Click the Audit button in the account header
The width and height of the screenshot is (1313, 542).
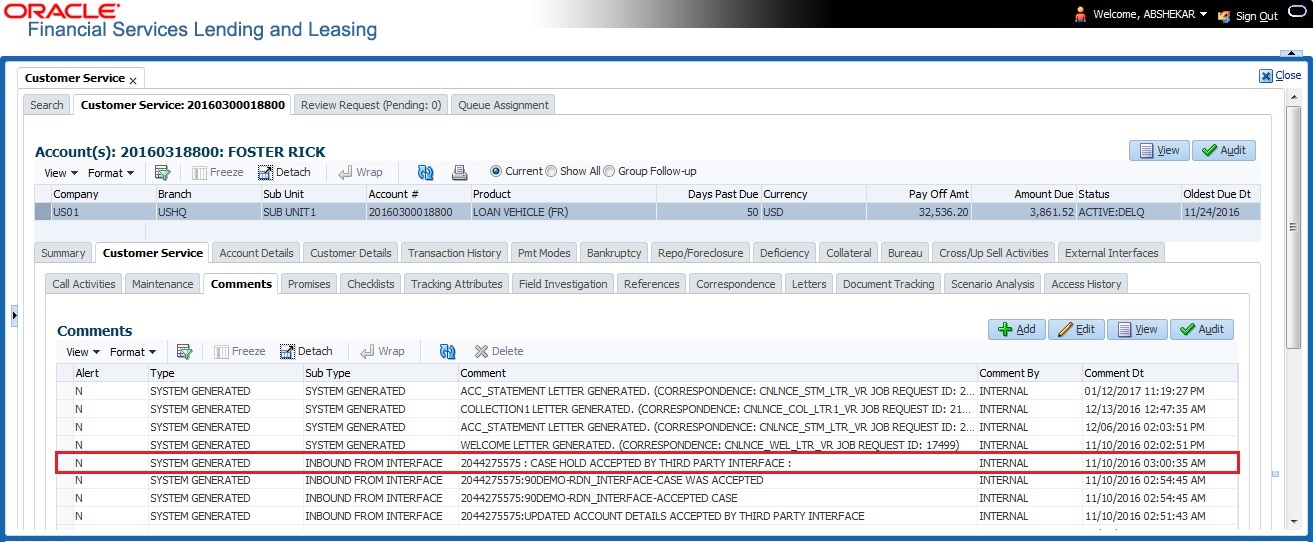tap(1223, 150)
